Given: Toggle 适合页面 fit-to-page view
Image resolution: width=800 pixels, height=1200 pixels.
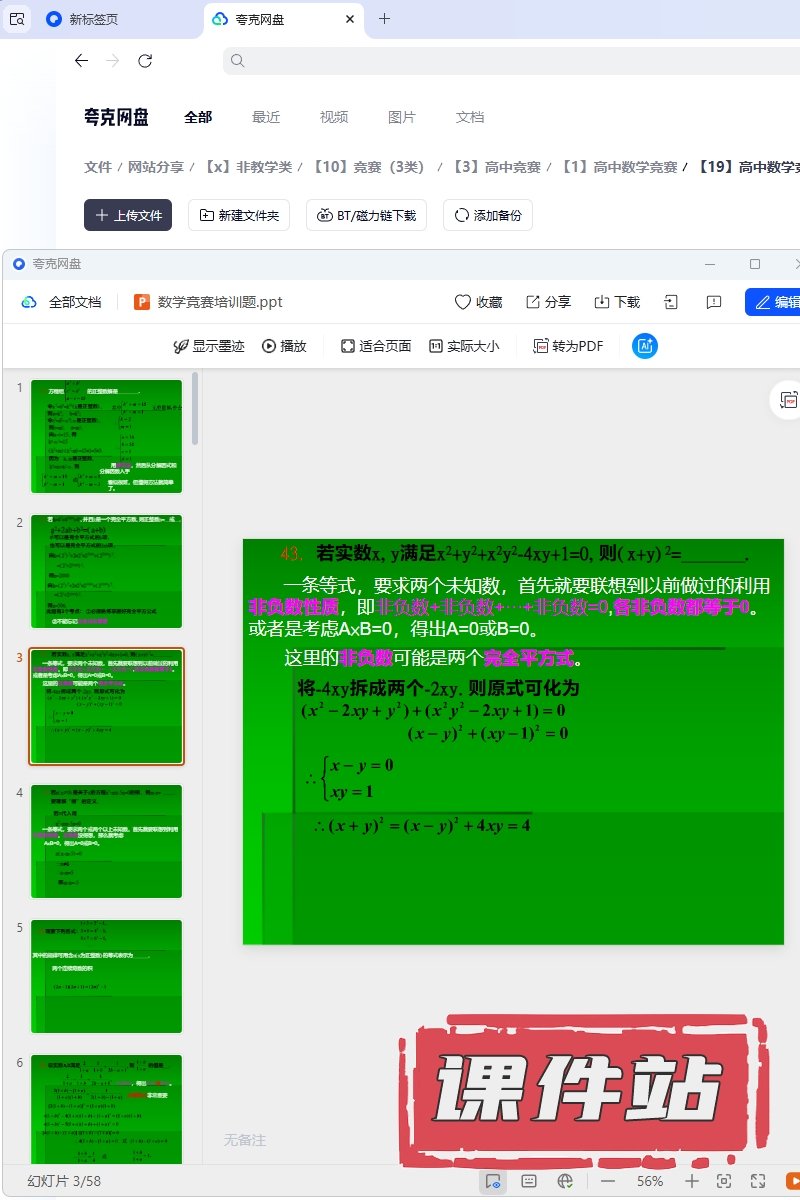Looking at the screenshot, I should tap(375, 346).
